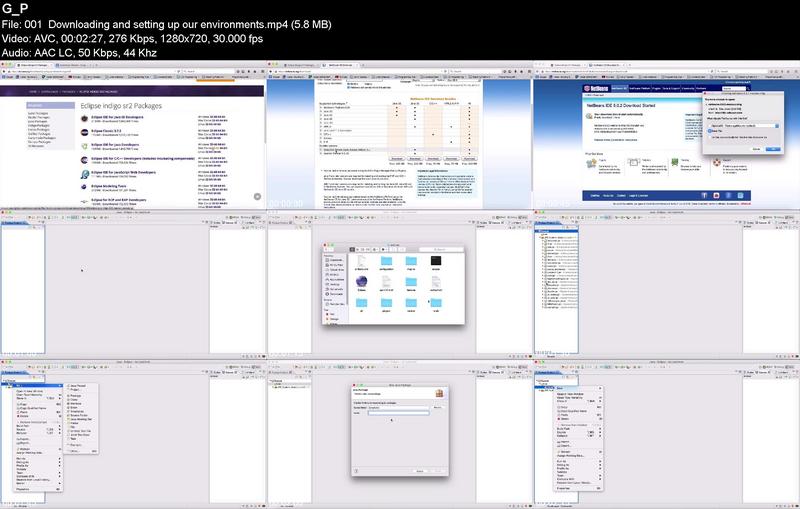This screenshot has width=800, height=509.
Task: Click Browse button in New Java Package dialog
Action: tap(438, 408)
